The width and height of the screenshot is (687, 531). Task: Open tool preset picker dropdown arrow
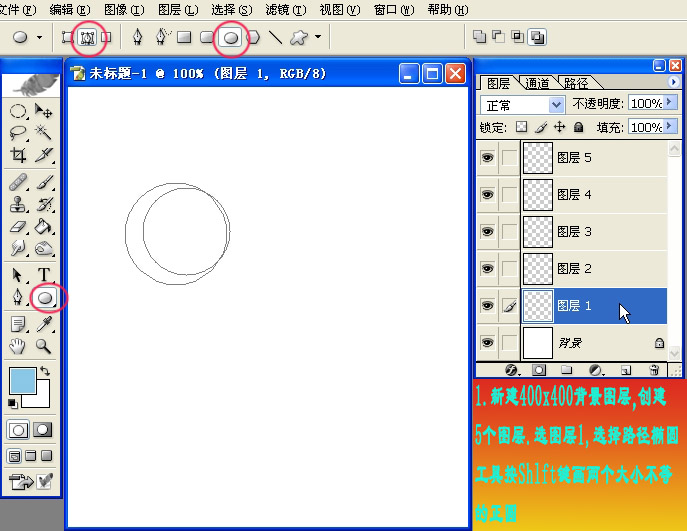coord(39,38)
